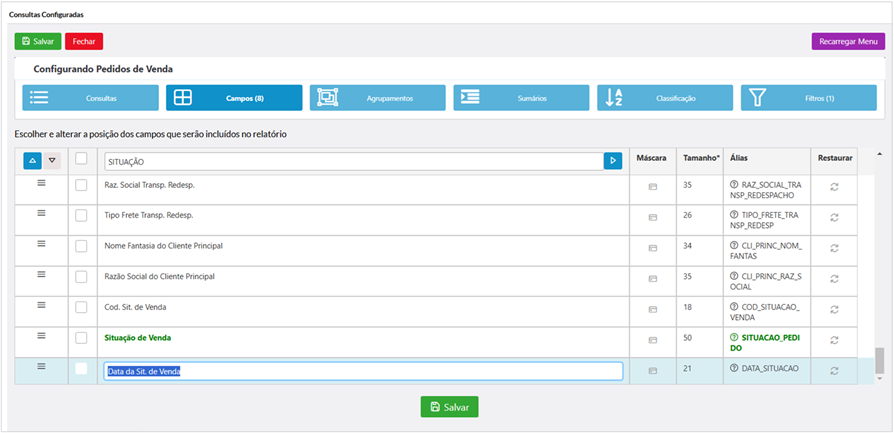Screen dimensions: 894x433
Task: Click mask icon for Raz. Social Transp. Redesp.
Action: [x=652, y=187]
